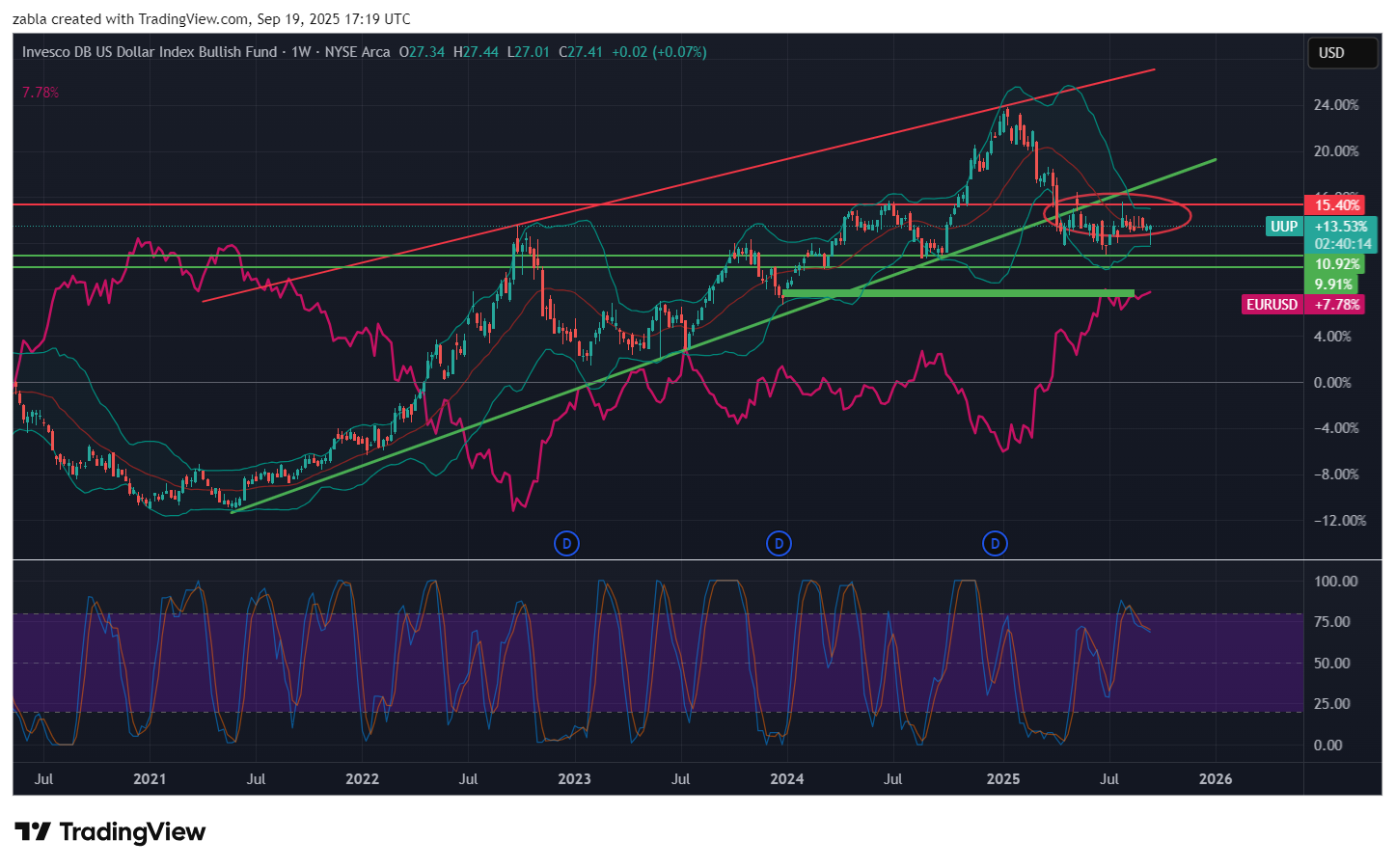Select the red ellipse drawing on chart
The image size is (1395, 868).
[1189, 214]
